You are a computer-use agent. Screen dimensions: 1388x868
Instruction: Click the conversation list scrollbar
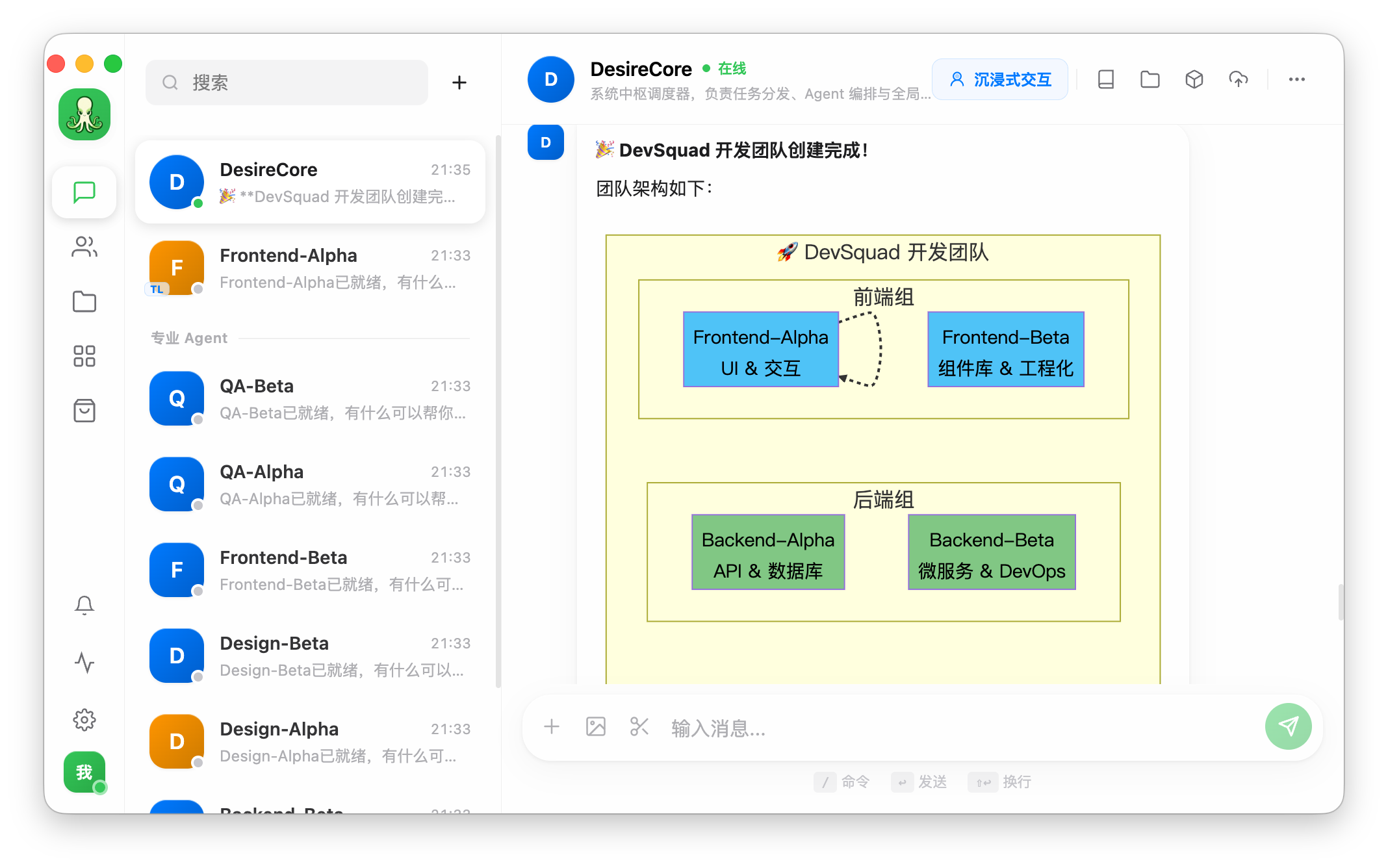pos(498,411)
